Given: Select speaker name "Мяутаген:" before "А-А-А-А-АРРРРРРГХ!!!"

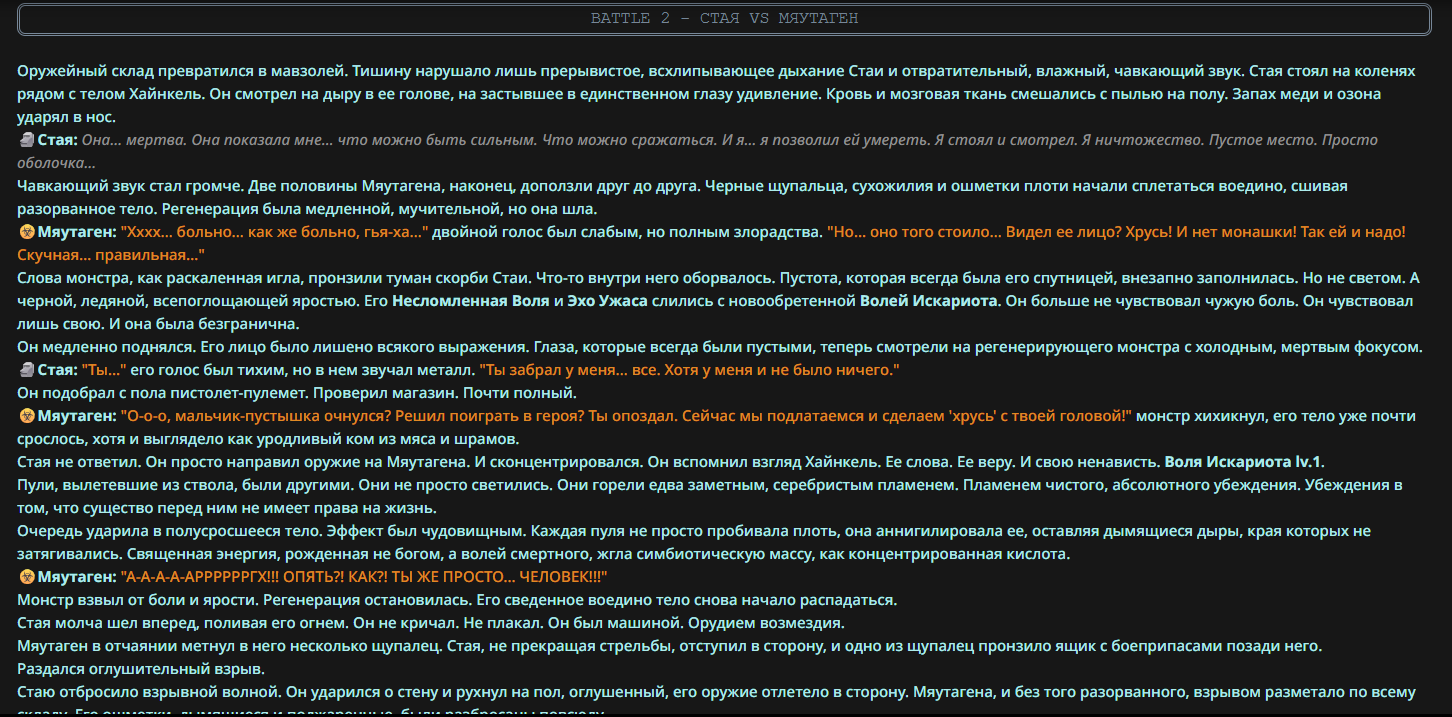Looking at the screenshot, I should coord(78,577).
